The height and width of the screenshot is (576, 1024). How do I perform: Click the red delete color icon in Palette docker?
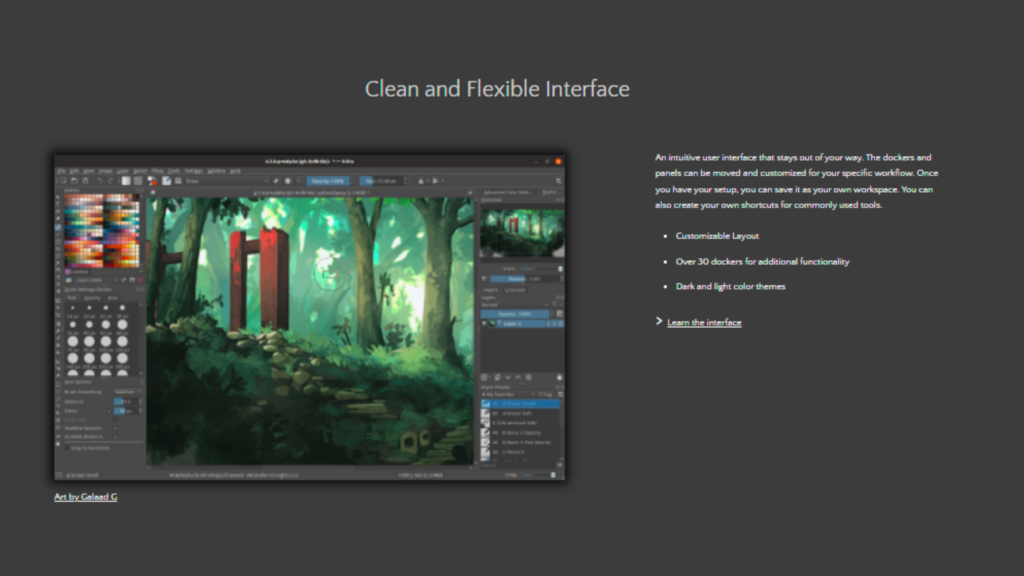[x=140, y=280]
